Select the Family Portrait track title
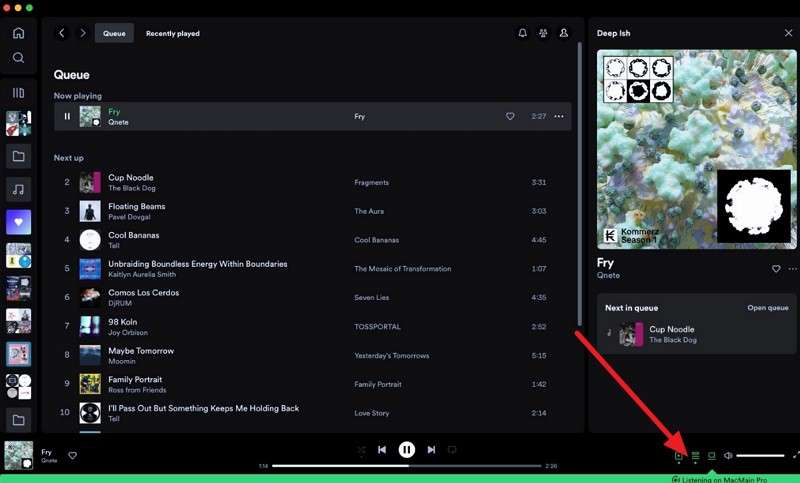The width and height of the screenshot is (800, 483). [135, 379]
